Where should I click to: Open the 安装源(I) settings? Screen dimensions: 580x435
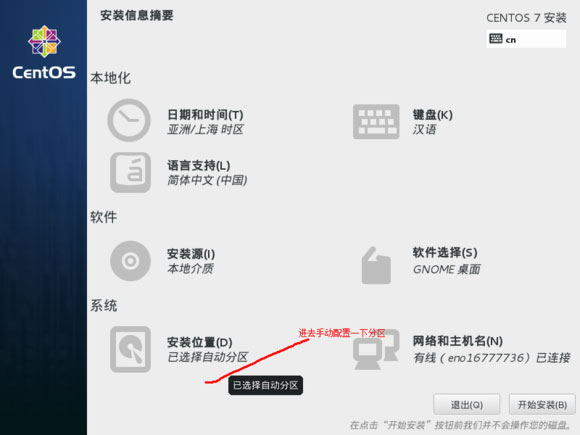191,254
